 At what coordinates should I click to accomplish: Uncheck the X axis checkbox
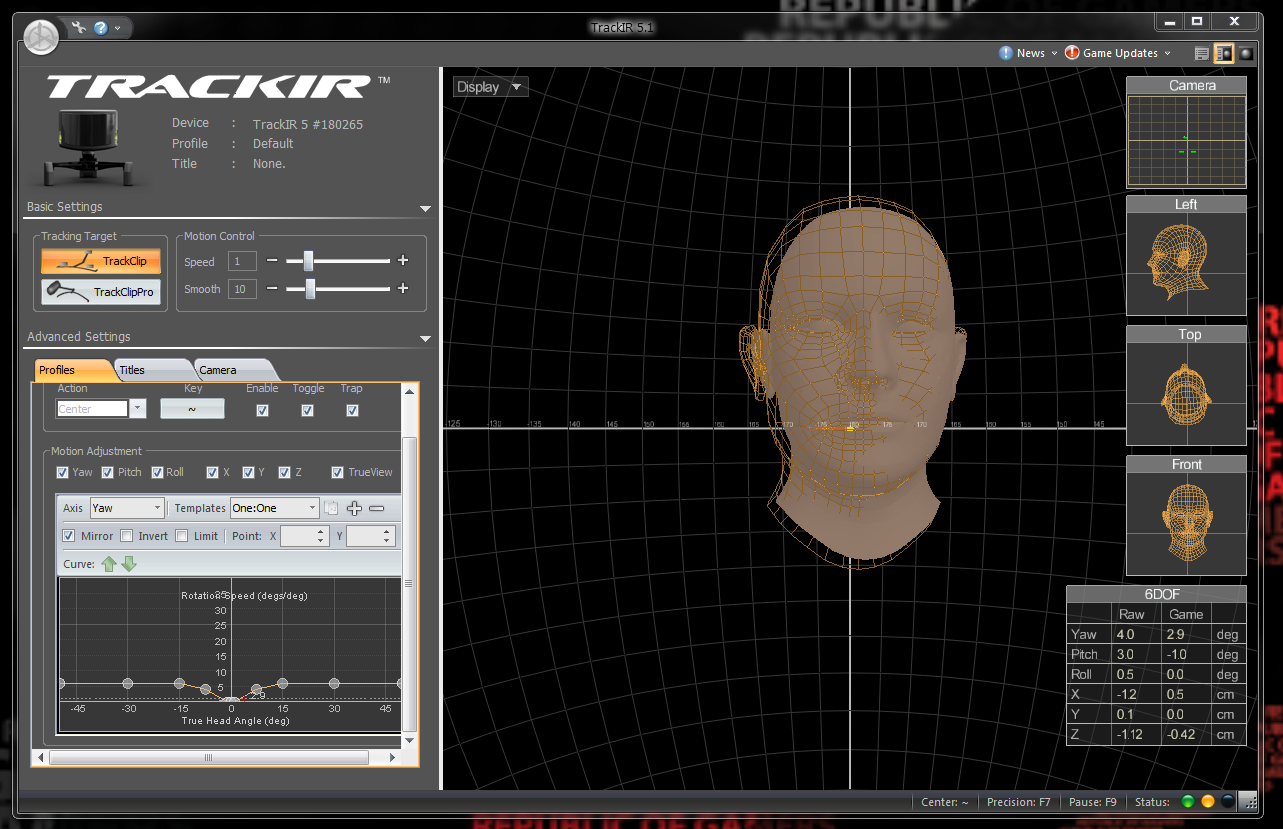pos(212,472)
